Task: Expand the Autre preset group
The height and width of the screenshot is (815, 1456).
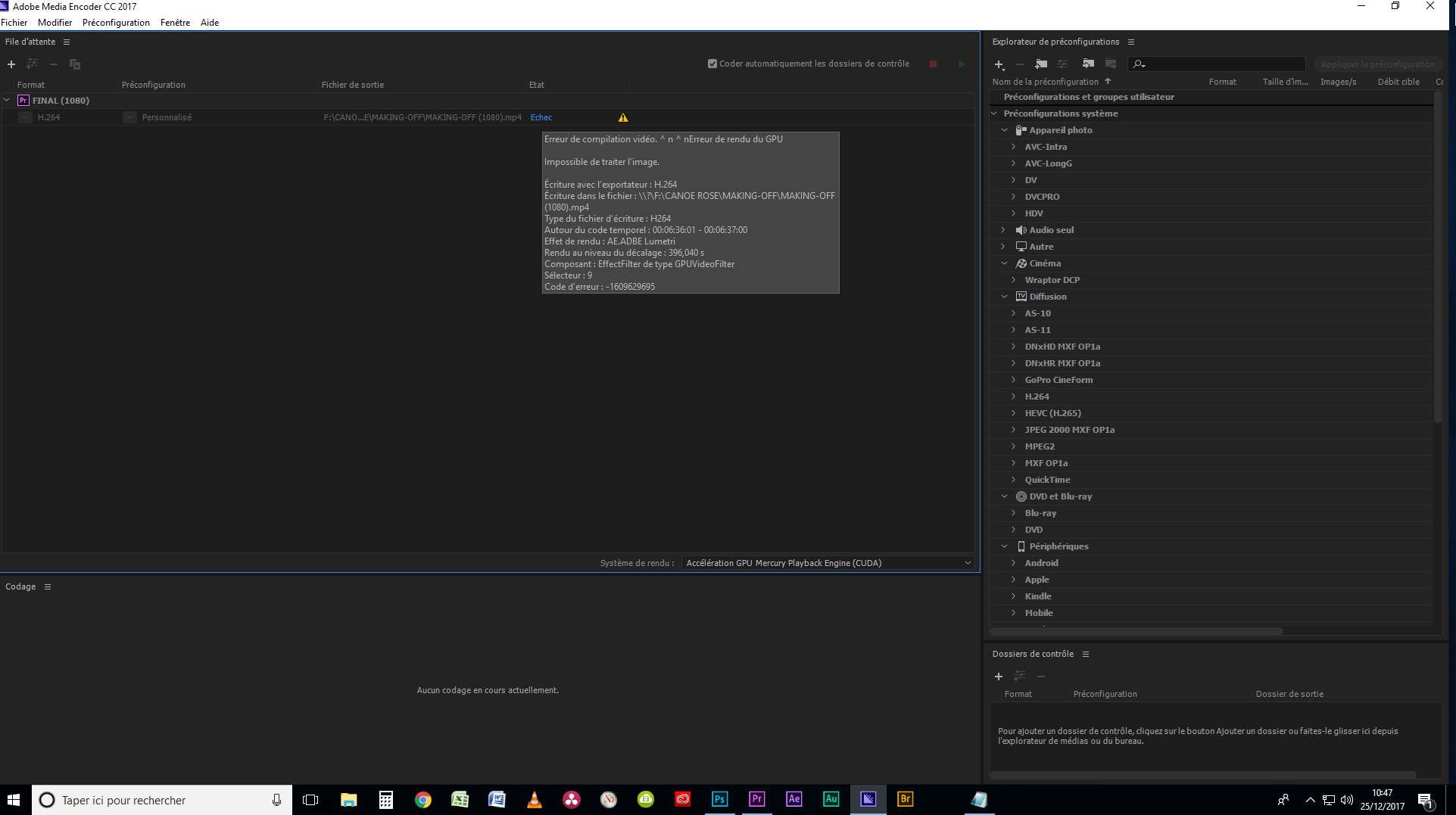Action: (x=1004, y=247)
